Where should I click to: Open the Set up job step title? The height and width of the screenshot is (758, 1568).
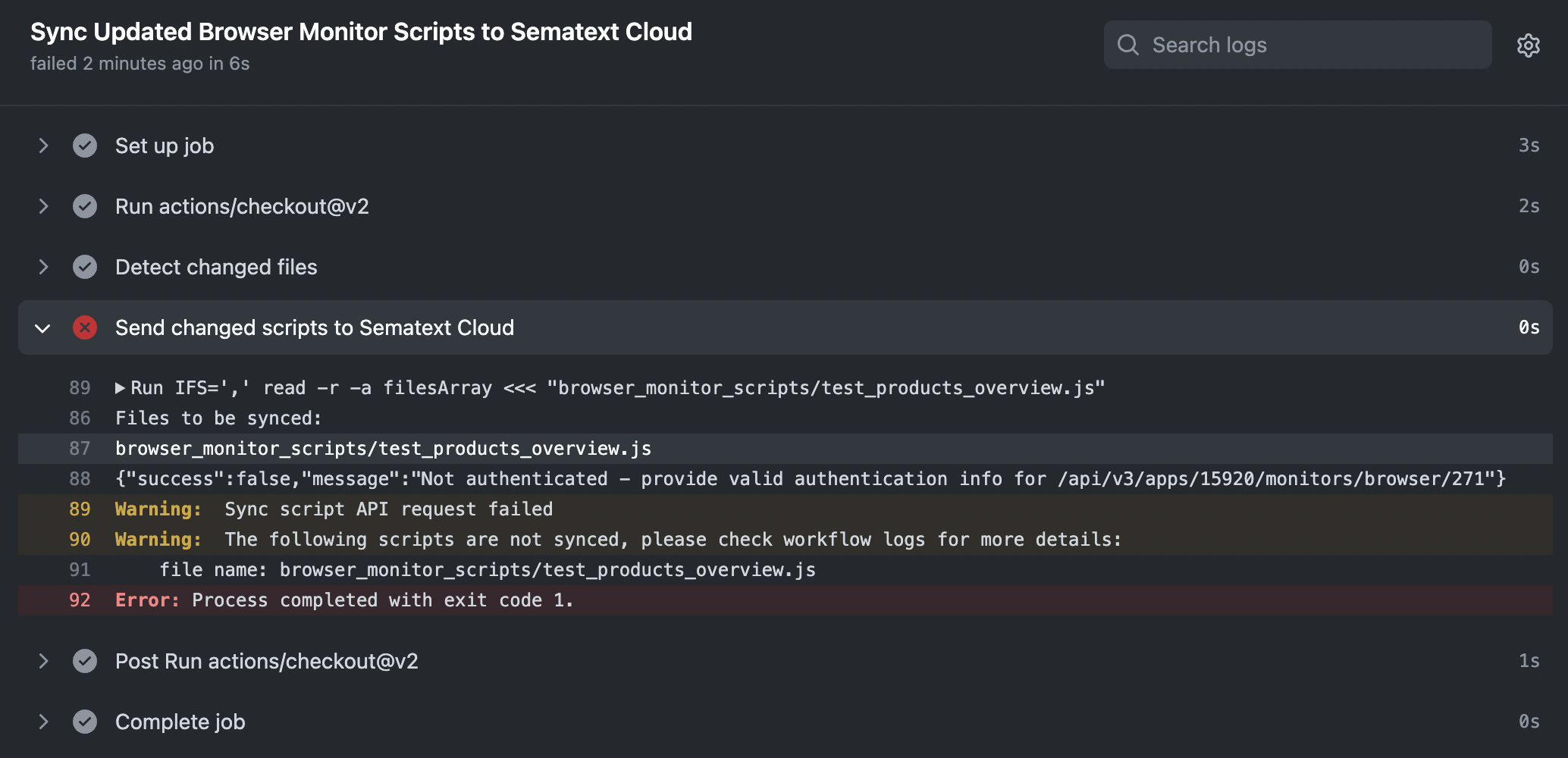[165, 146]
